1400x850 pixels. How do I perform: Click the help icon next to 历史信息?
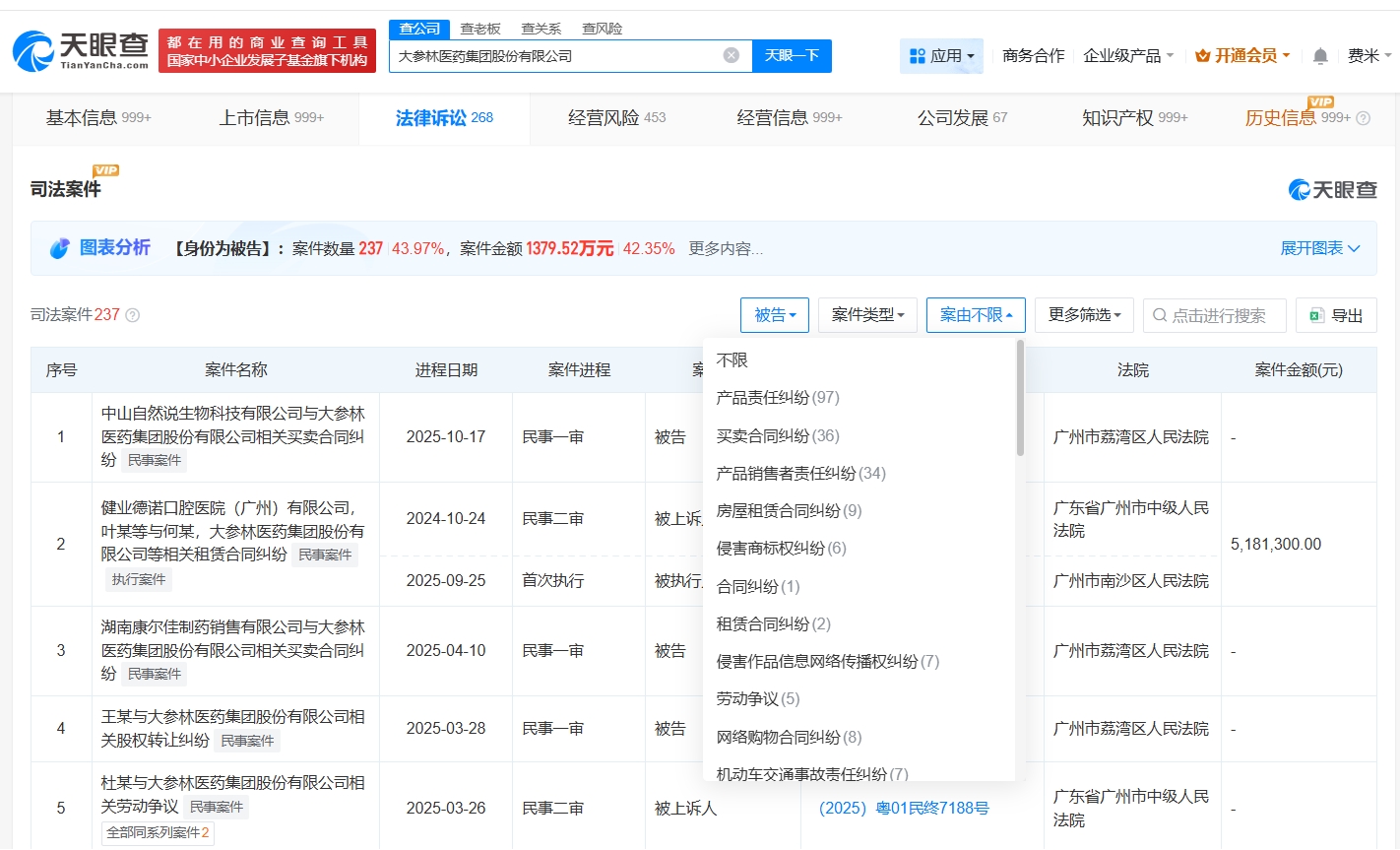pos(1364,118)
